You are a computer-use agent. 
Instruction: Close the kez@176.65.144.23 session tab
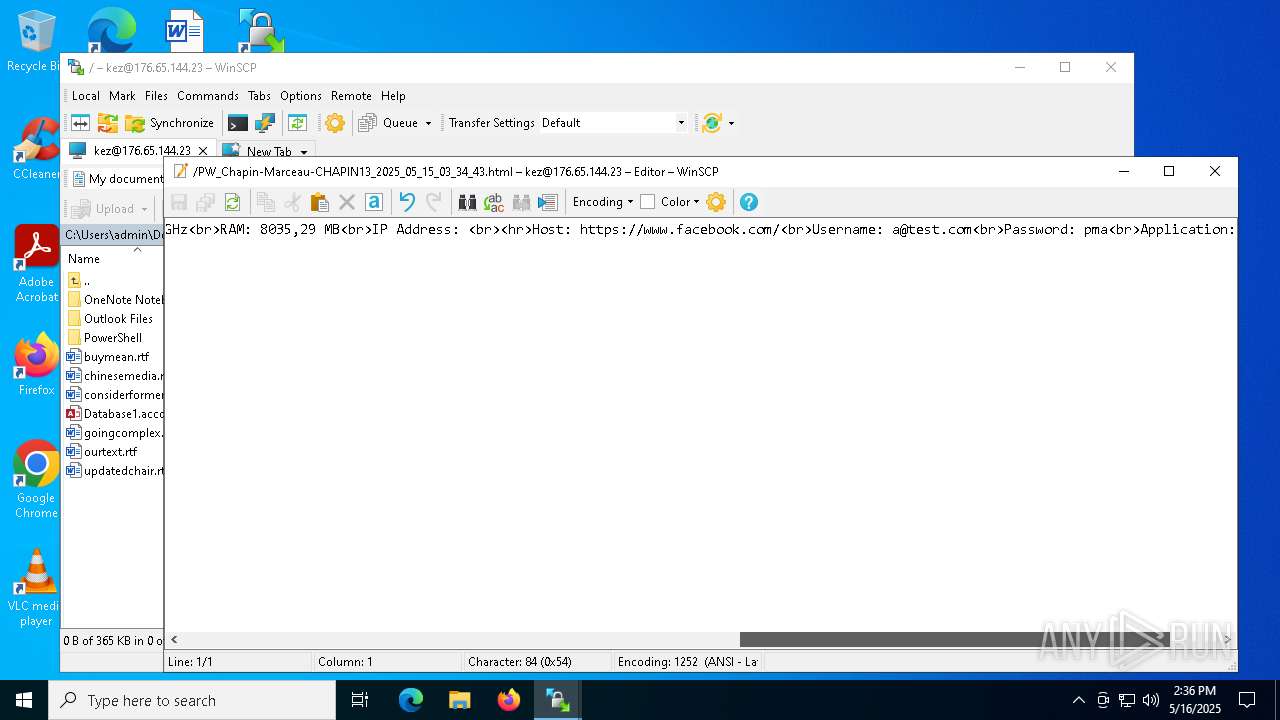coord(203,151)
